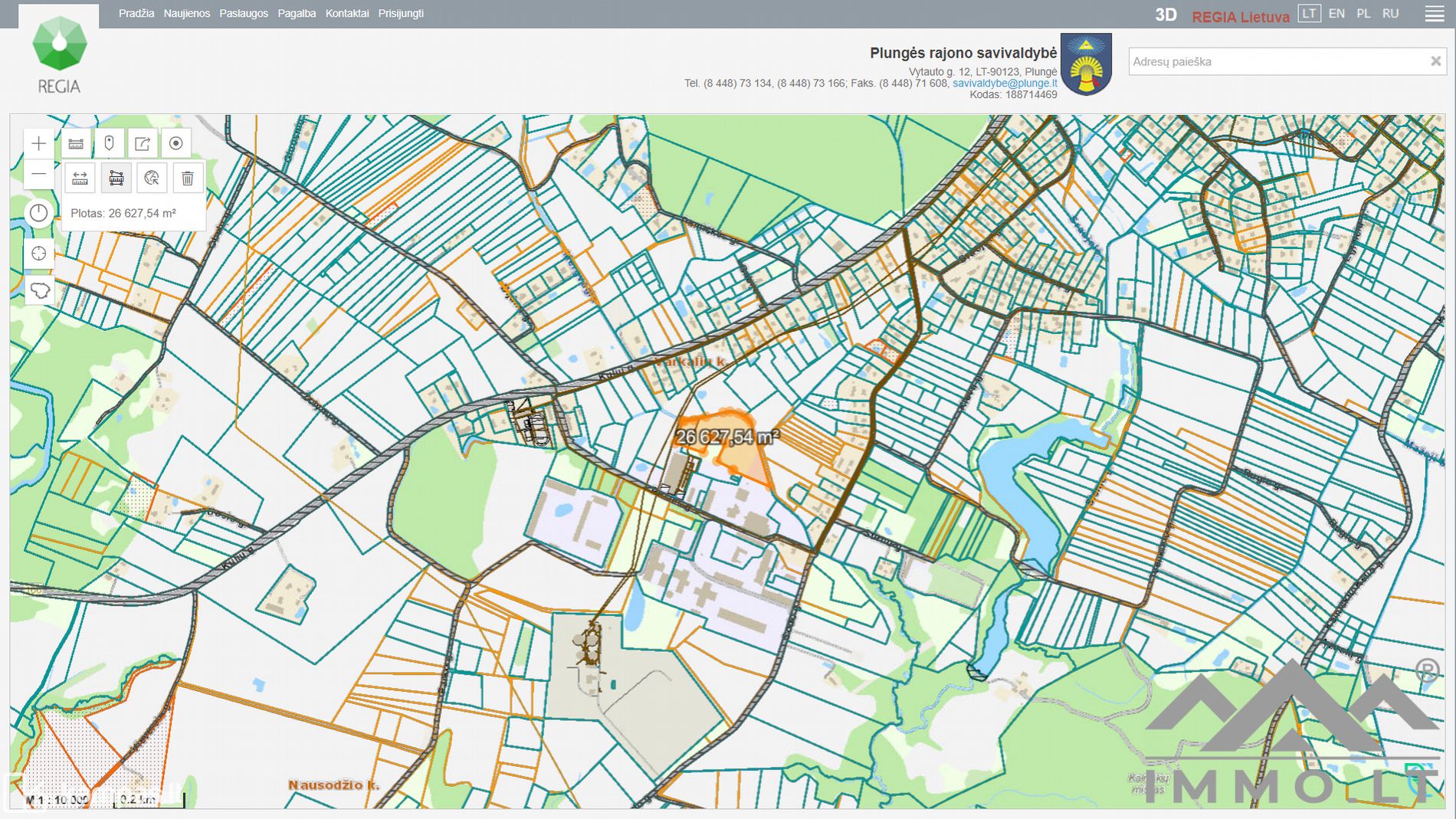Switch language to EN
This screenshot has height=819, width=1456.
pyautogui.click(x=1336, y=14)
